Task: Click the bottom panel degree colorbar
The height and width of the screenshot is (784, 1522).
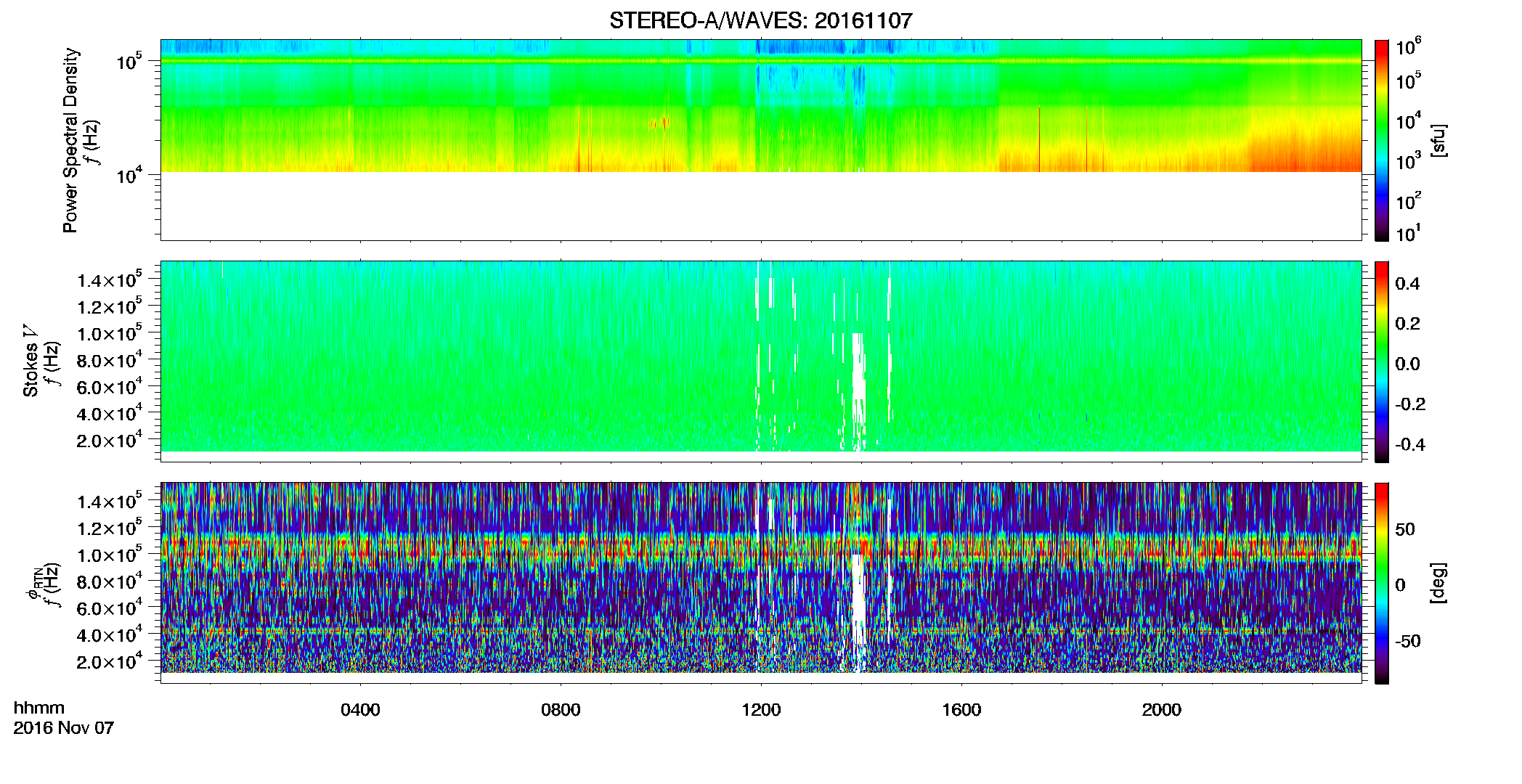Action: [x=1382, y=583]
